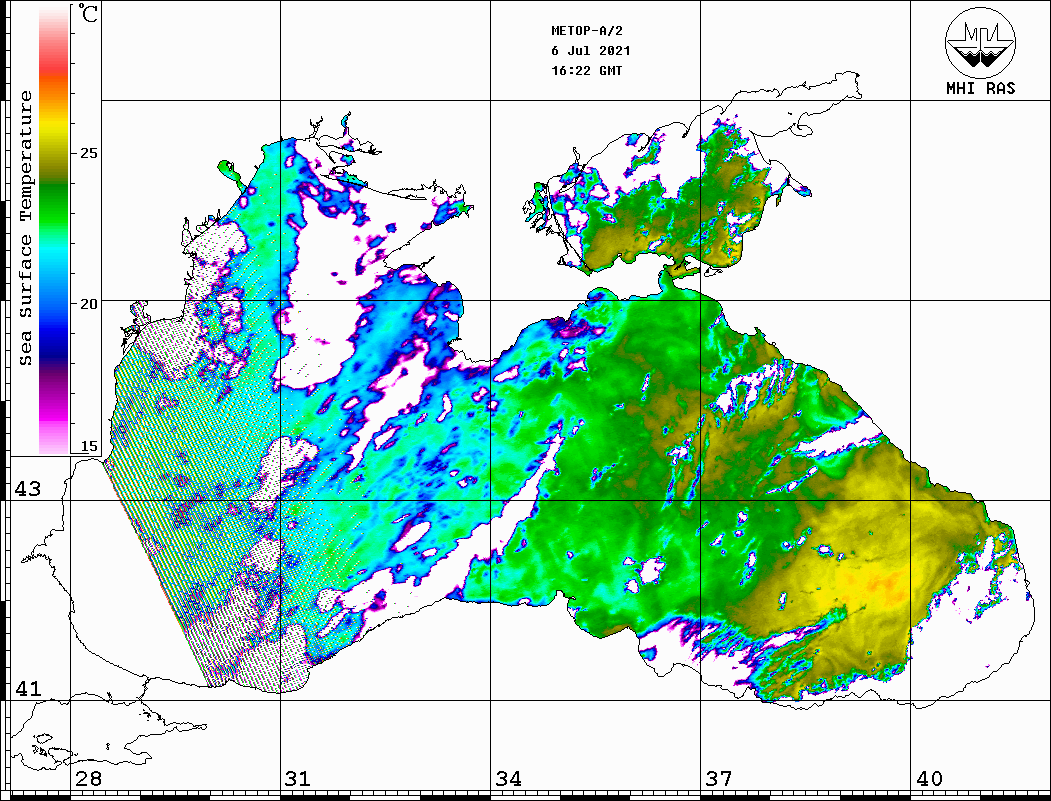
Task: Click longitude label 34
Action: pos(508,779)
